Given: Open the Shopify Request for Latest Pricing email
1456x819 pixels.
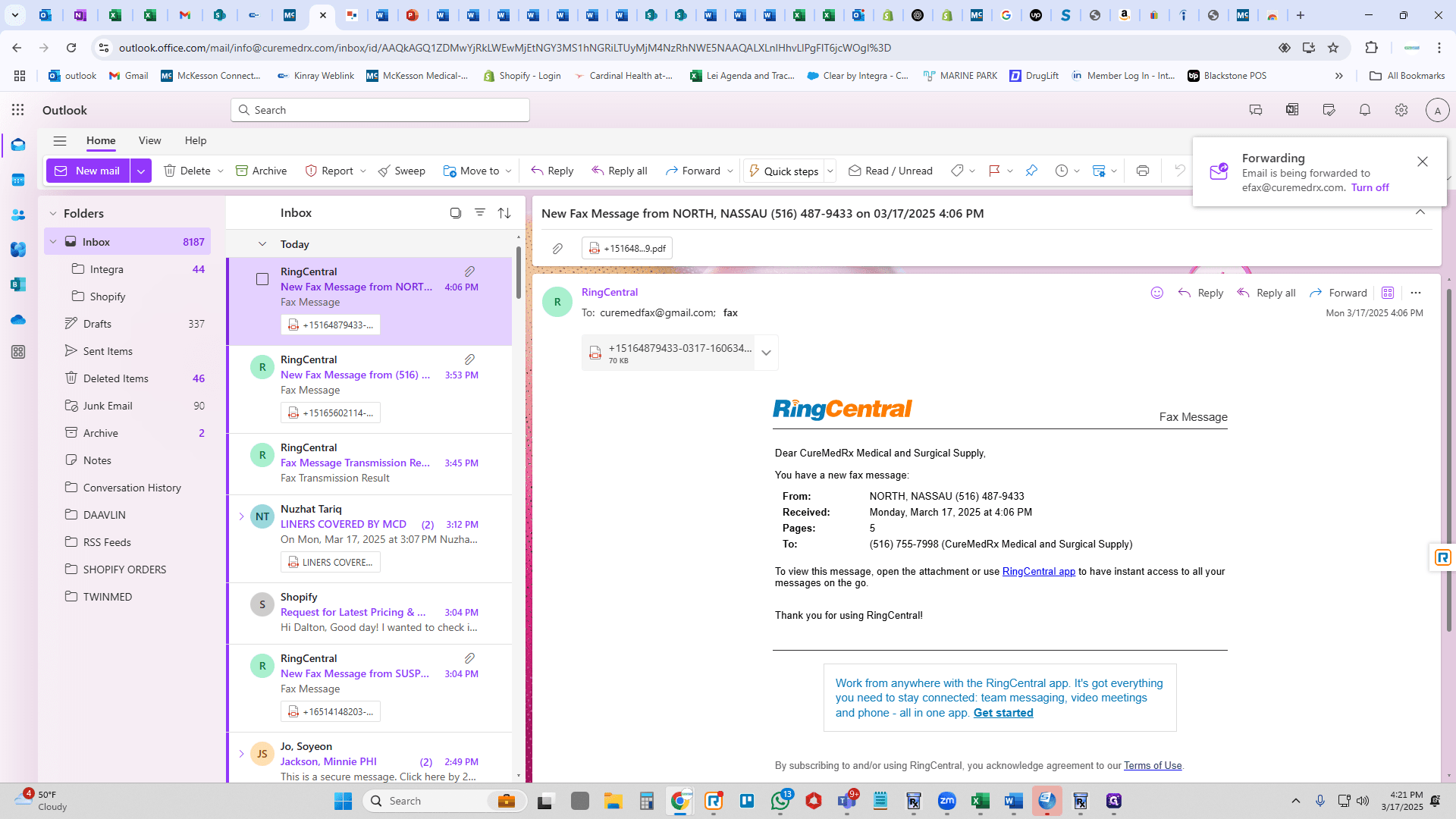Looking at the screenshot, I should (x=370, y=613).
